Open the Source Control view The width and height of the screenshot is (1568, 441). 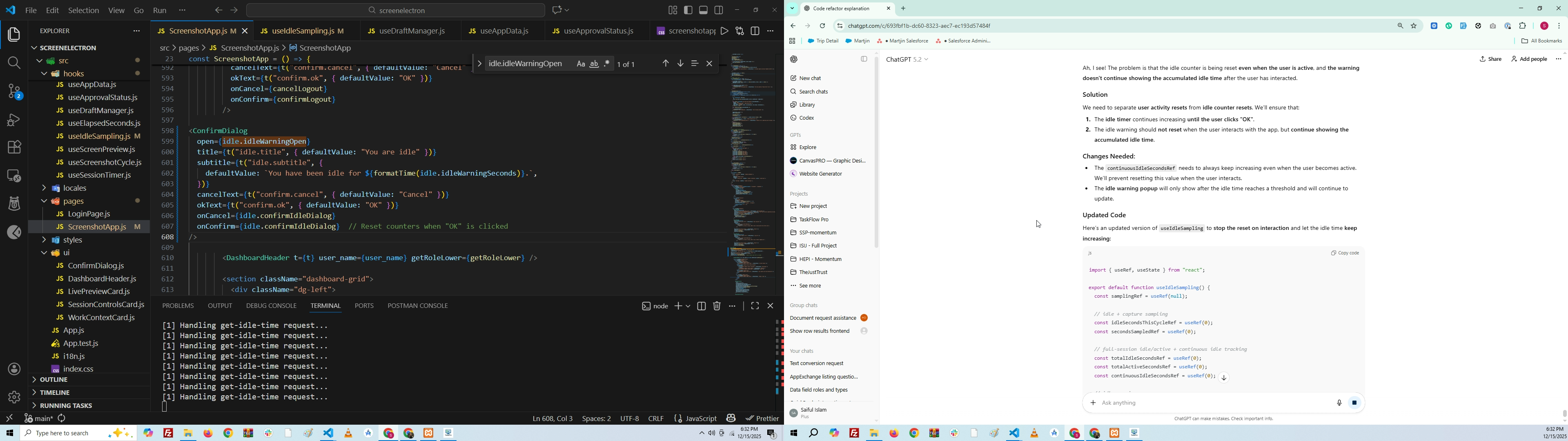coord(14,92)
